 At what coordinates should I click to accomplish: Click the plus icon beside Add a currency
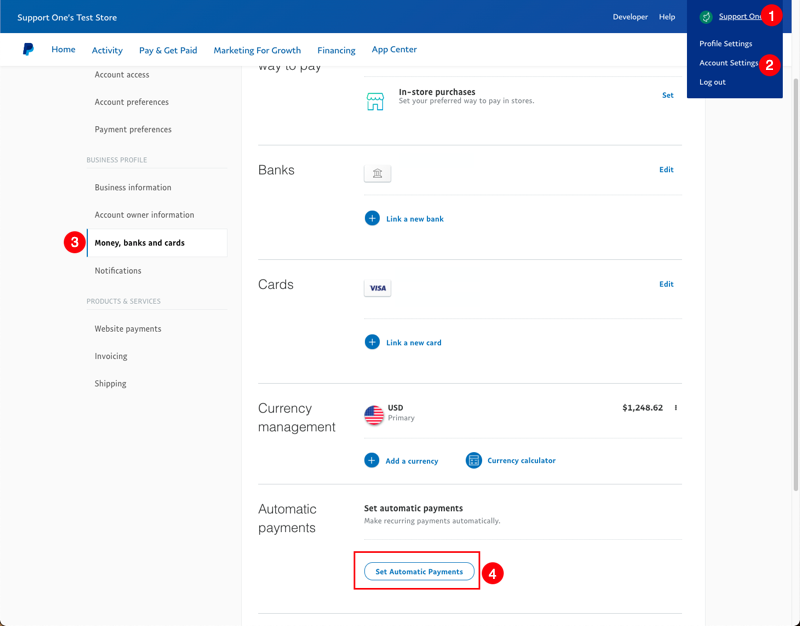coord(371,460)
